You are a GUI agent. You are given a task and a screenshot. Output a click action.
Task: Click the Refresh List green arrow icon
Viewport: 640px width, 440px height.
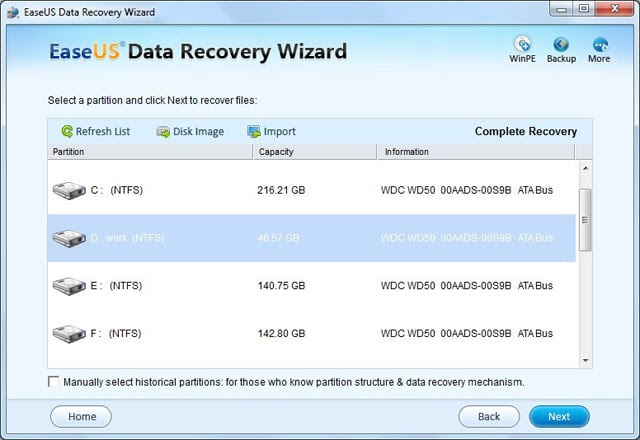click(x=67, y=131)
